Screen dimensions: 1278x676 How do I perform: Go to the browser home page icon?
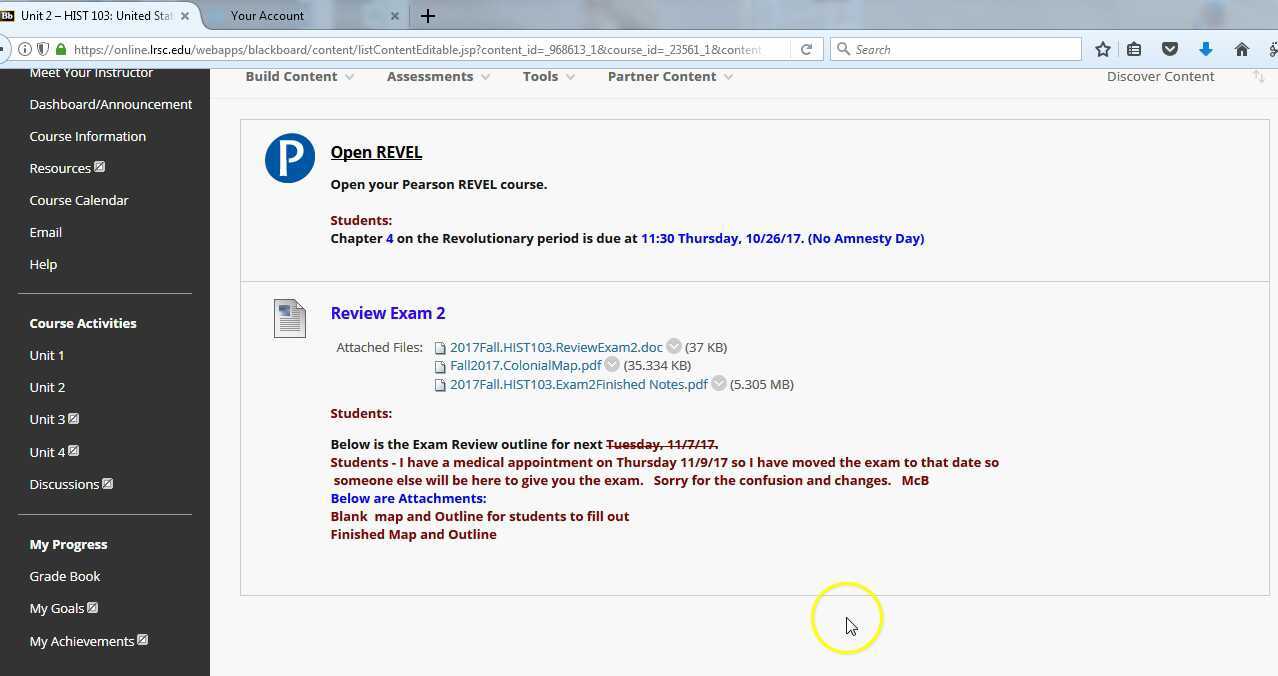pyautogui.click(x=1241, y=49)
